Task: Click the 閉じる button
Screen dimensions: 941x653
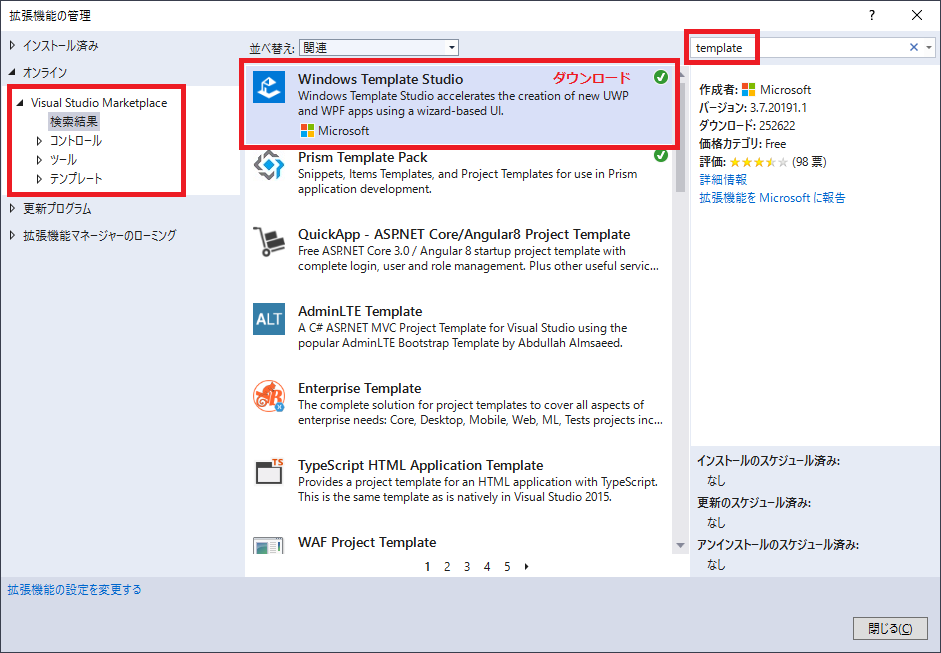Action: coord(890,628)
